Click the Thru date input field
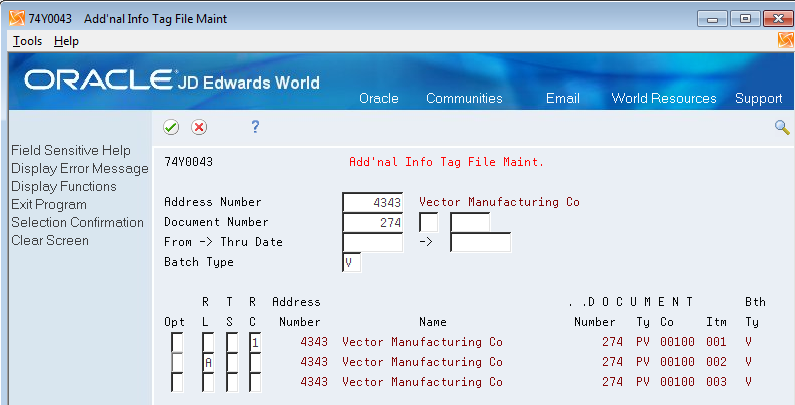The width and height of the screenshot is (795, 405). coord(480,242)
